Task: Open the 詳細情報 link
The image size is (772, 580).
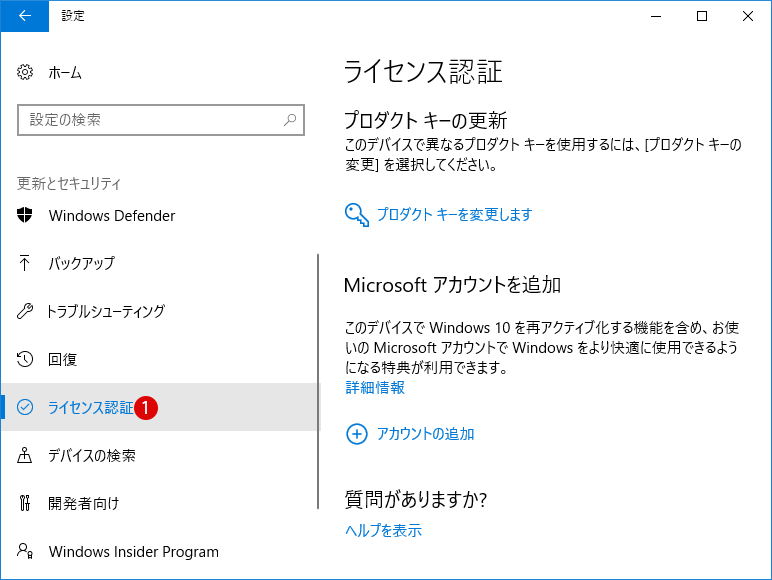Action: (375, 387)
